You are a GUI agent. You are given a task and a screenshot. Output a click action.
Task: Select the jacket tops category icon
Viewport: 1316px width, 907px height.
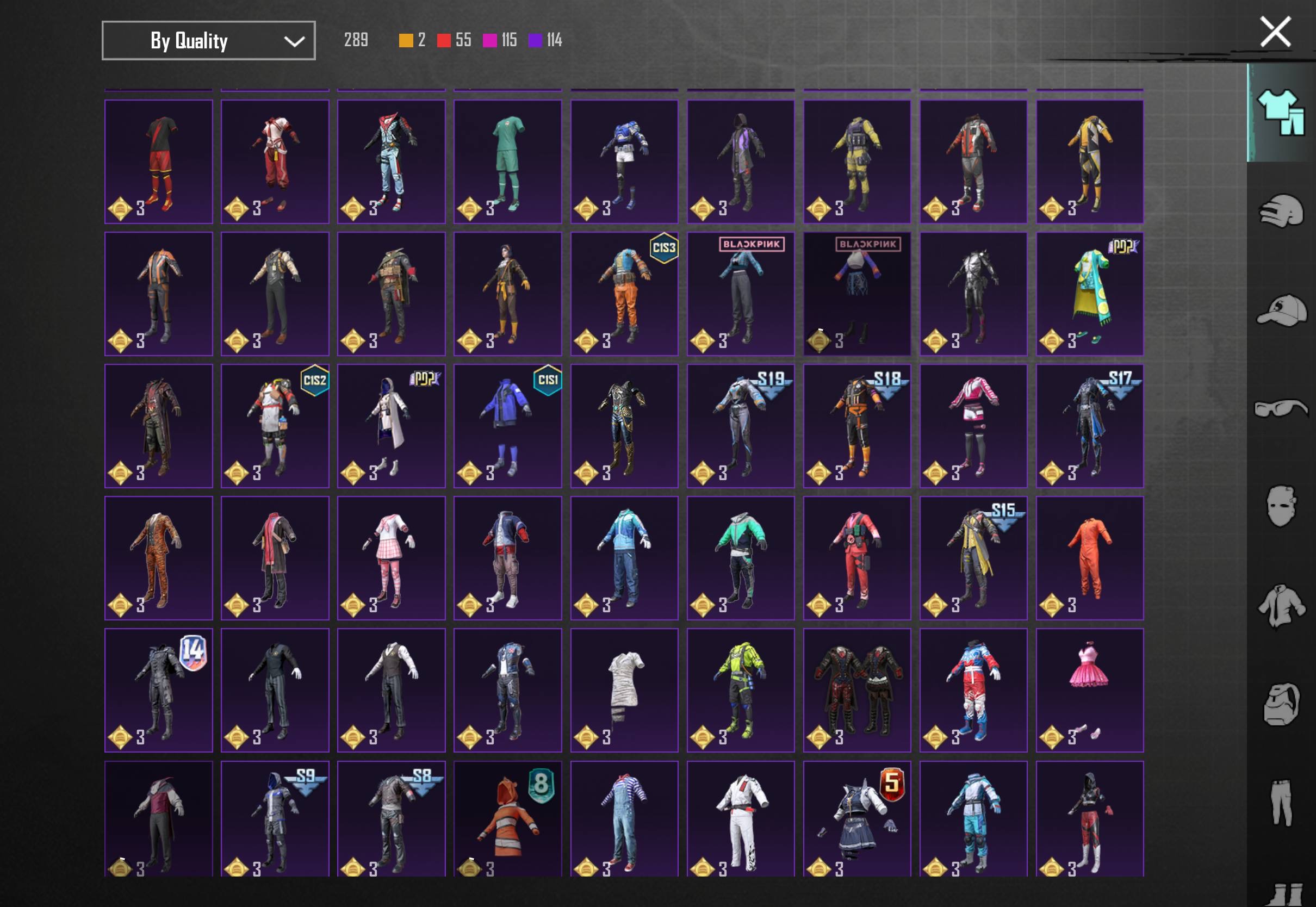click(1281, 606)
